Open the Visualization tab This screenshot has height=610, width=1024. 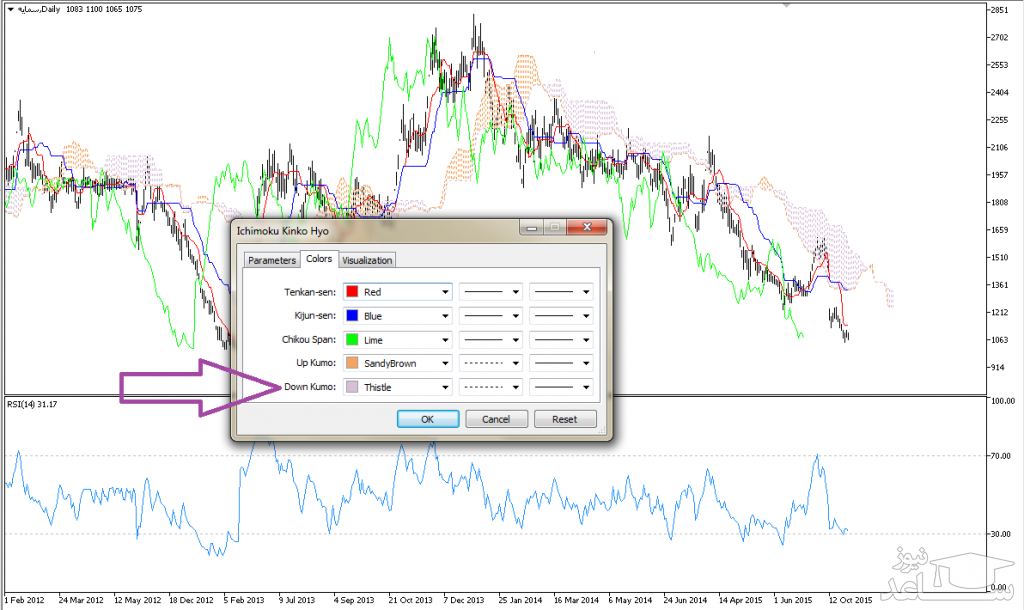(x=367, y=260)
